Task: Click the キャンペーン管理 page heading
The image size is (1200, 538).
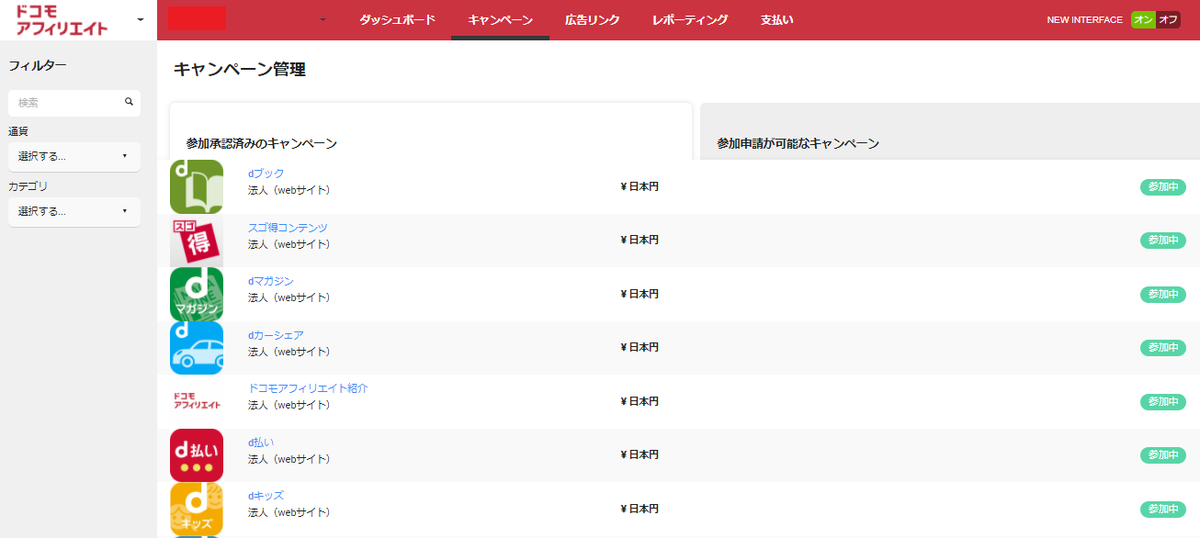Action: (x=240, y=69)
